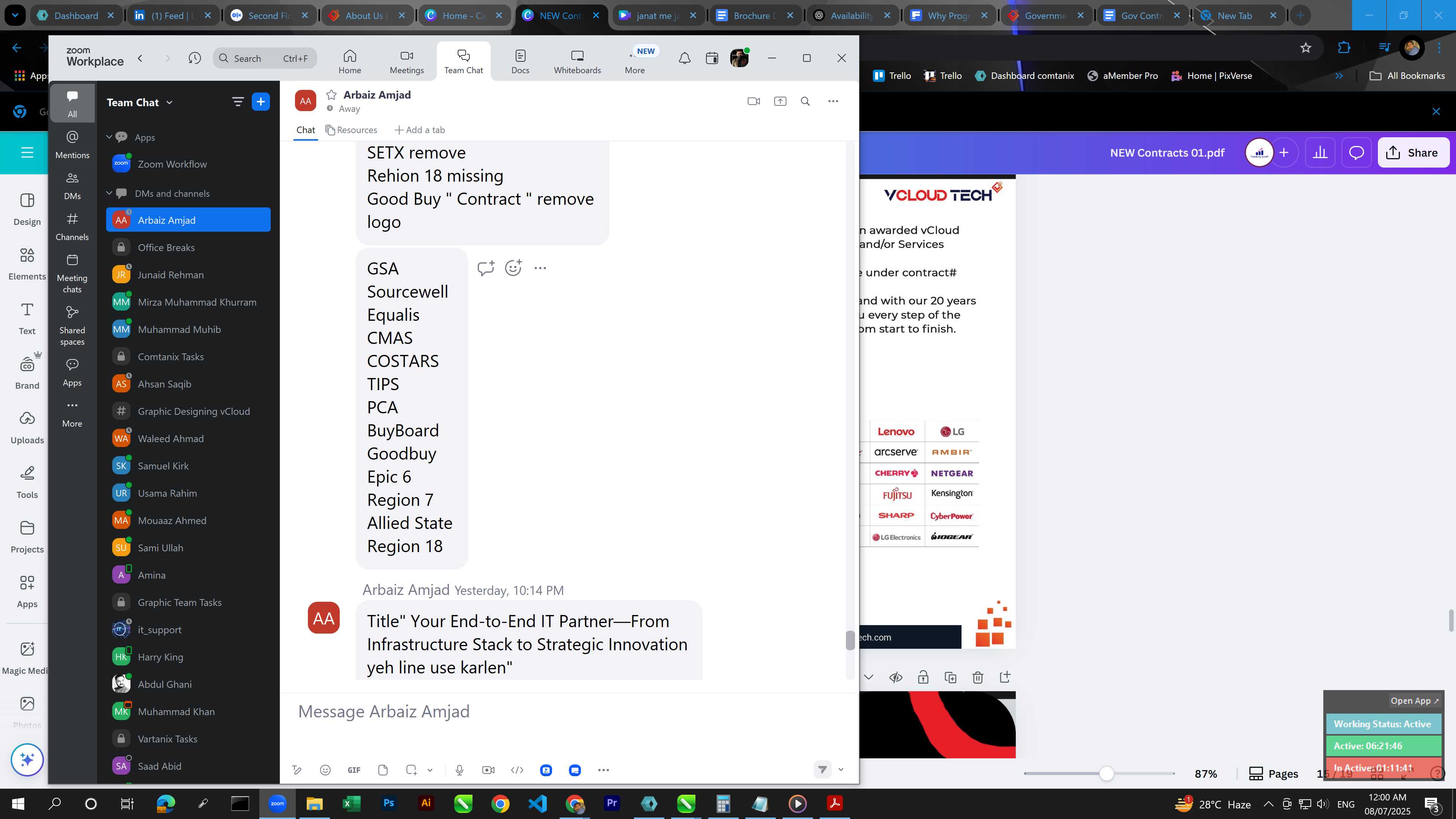Expand screenshot options dropdown arrow
The image size is (1456, 819).
click(x=430, y=770)
